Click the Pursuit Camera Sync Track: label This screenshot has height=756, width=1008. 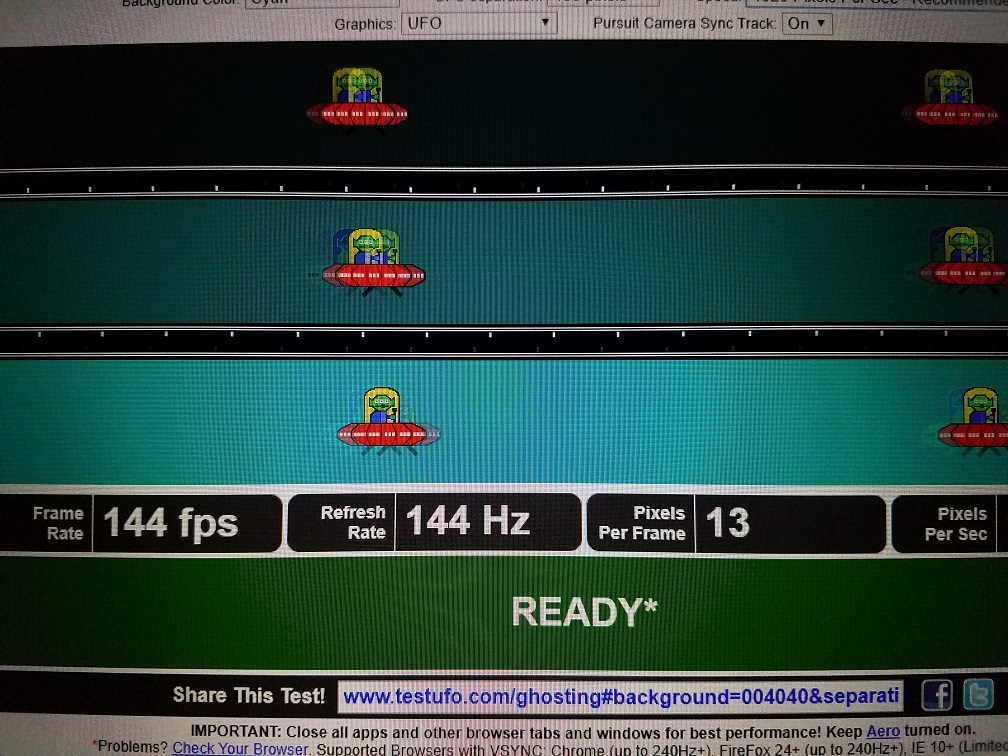point(685,24)
